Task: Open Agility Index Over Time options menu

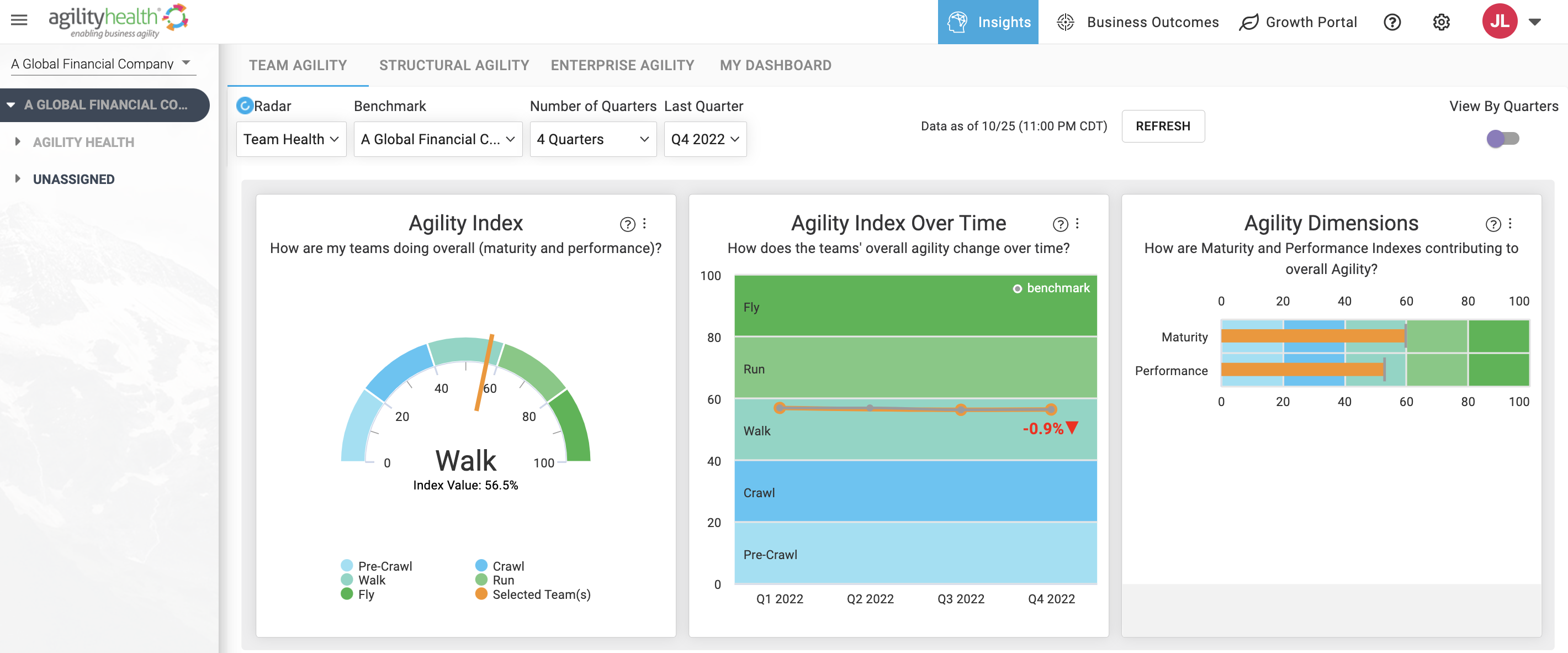Action: point(1077,224)
